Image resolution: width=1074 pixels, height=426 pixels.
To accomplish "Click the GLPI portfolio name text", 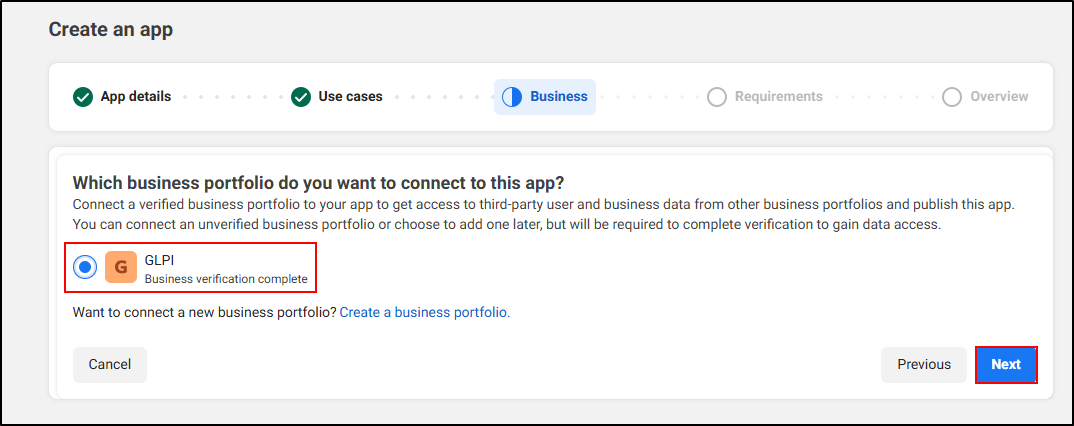I will (160, 260).
